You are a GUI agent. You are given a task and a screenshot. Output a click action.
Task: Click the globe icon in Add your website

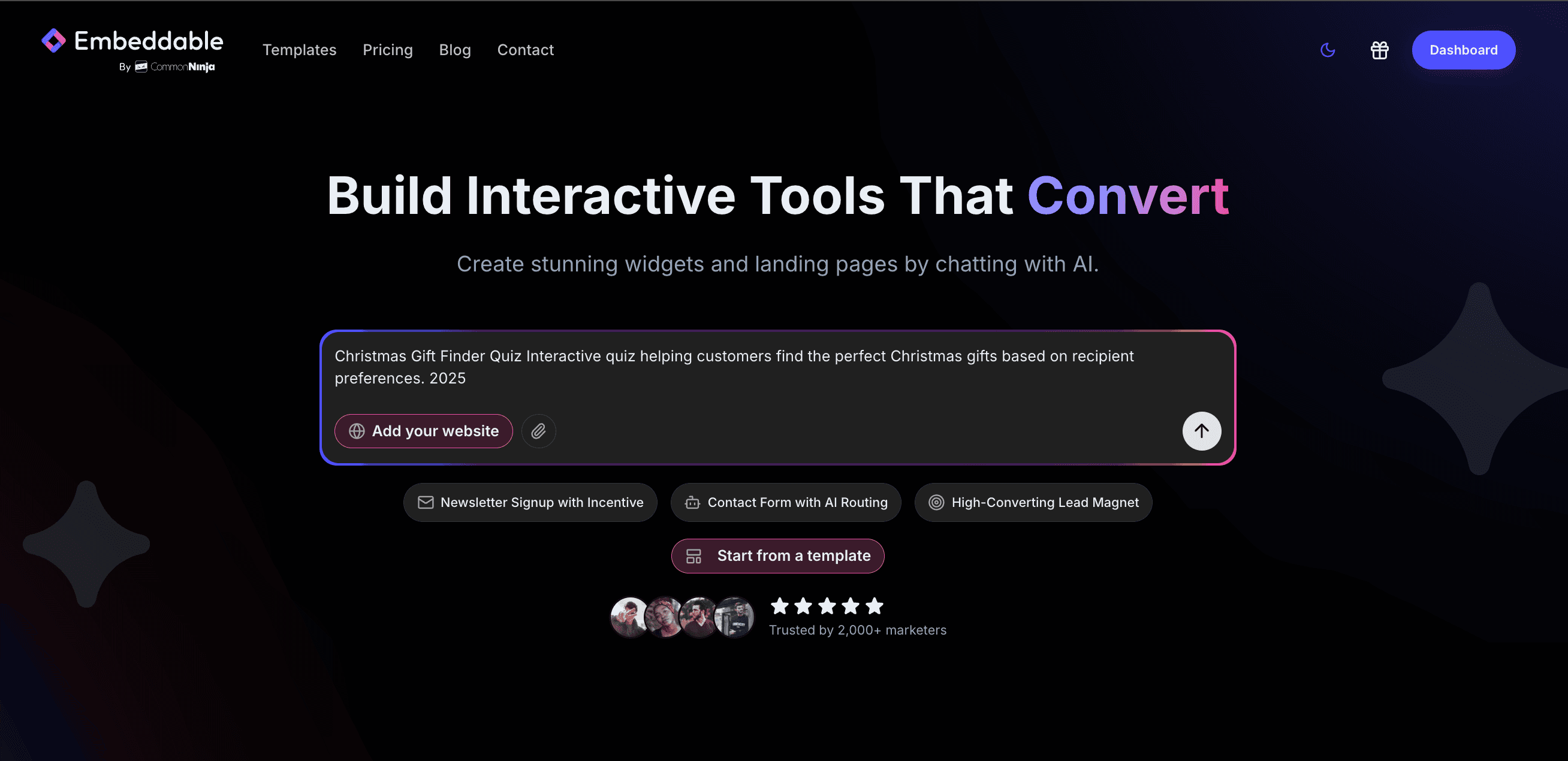(x=357, y=431)
